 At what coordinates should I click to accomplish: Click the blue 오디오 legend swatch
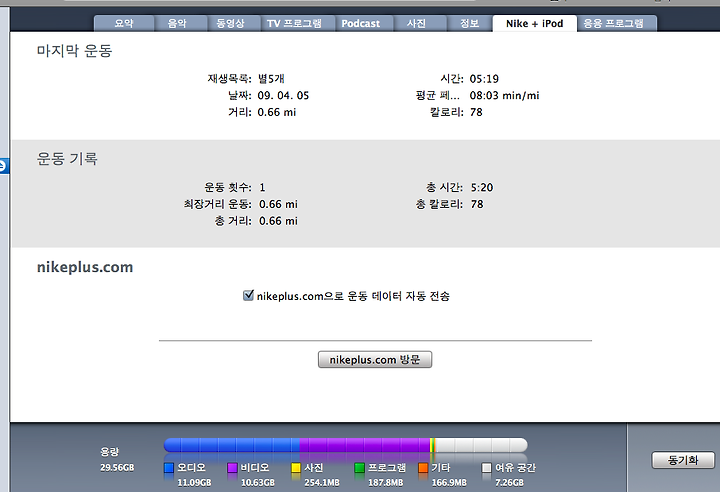coord(169,468)
